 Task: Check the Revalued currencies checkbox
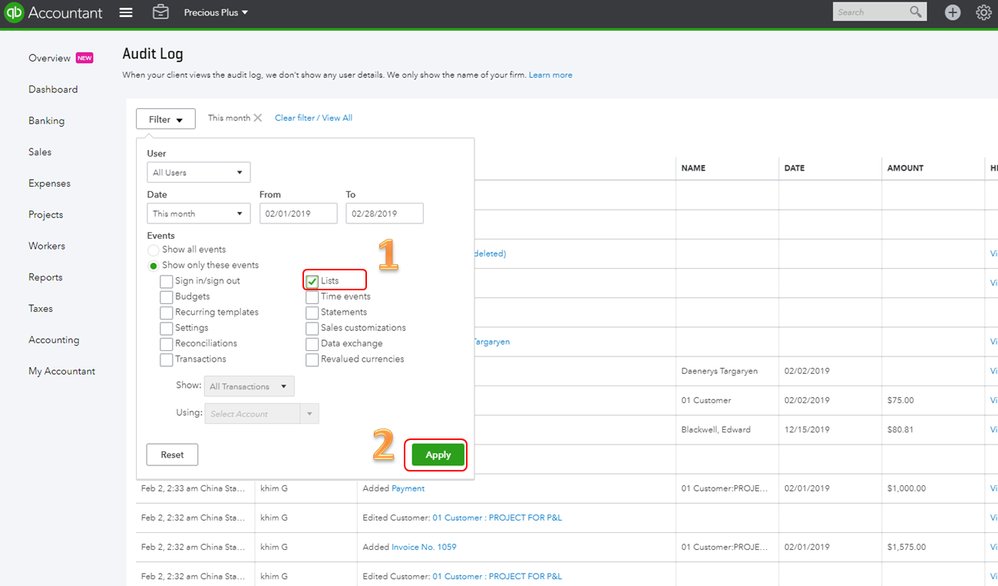click(312, 359)
